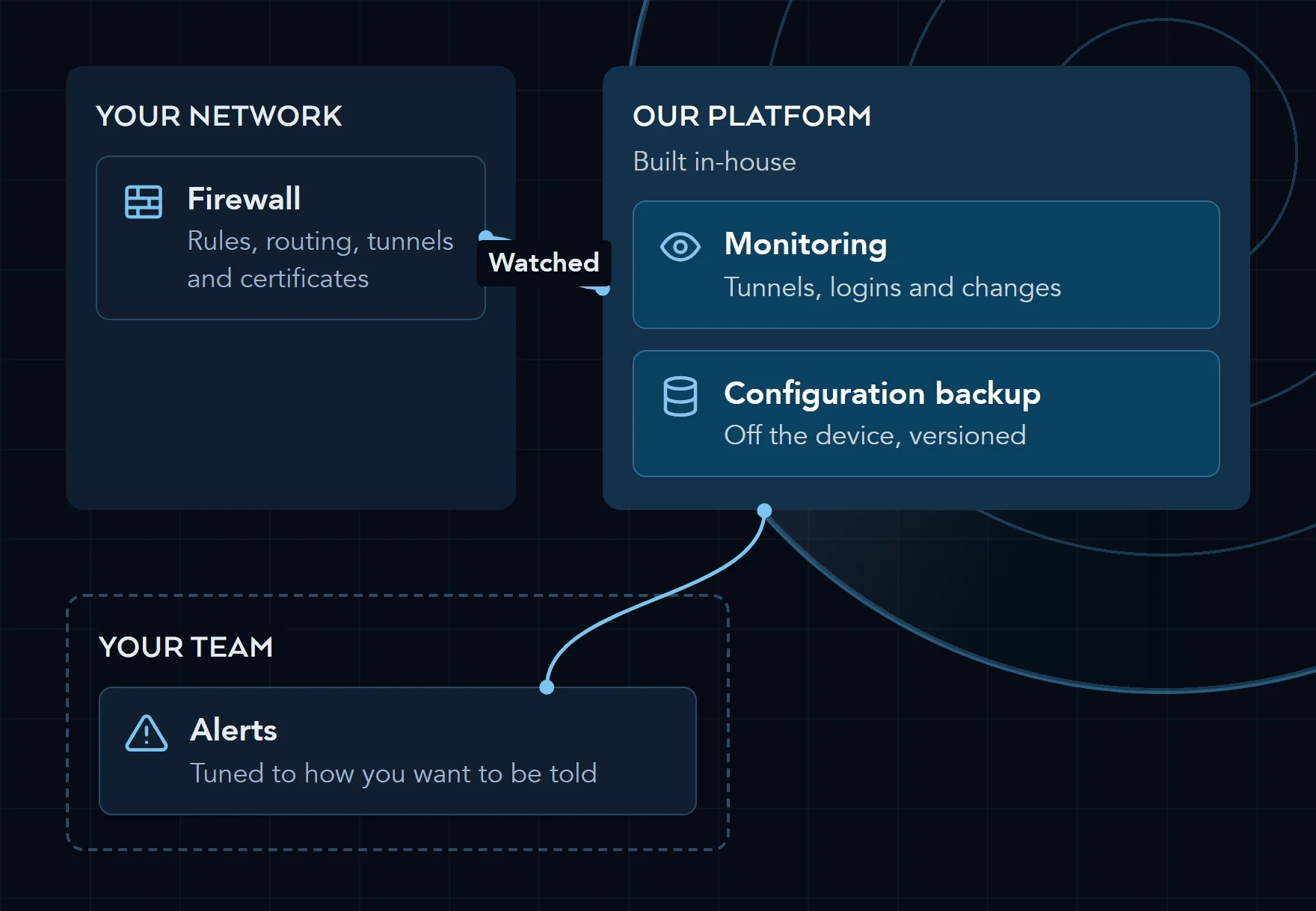Click 'Rules, routing, tunnels and certificates' text
Viewport: 1316px width, 911px height.
click(x=320, y=260)
